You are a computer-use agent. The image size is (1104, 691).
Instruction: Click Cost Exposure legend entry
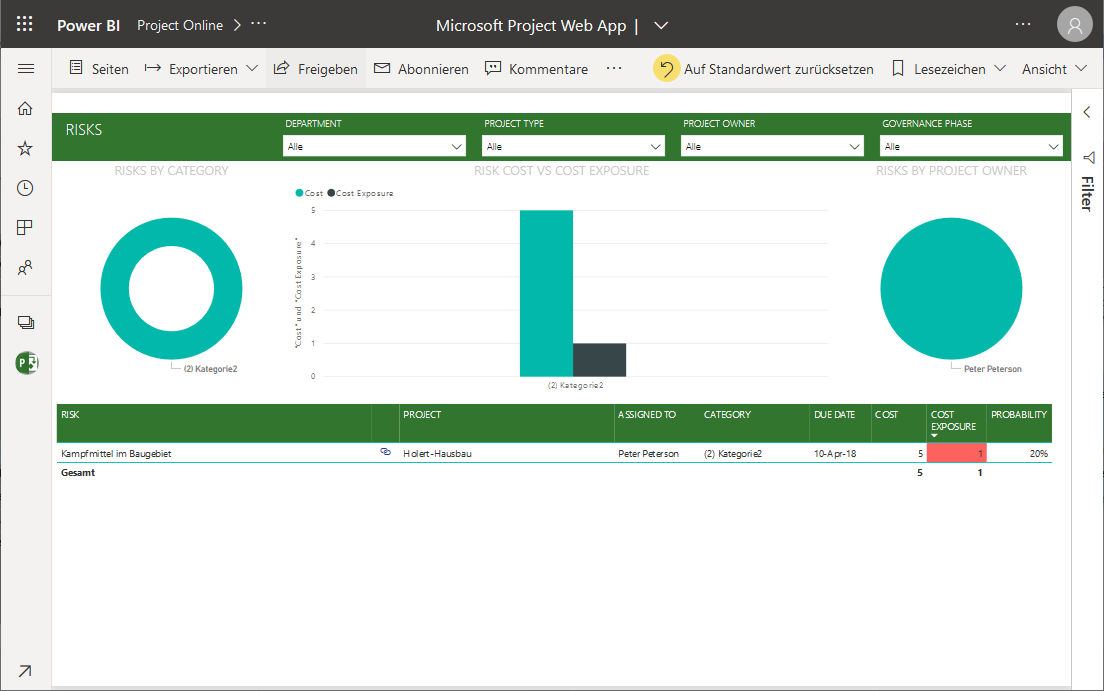point(360,193)
